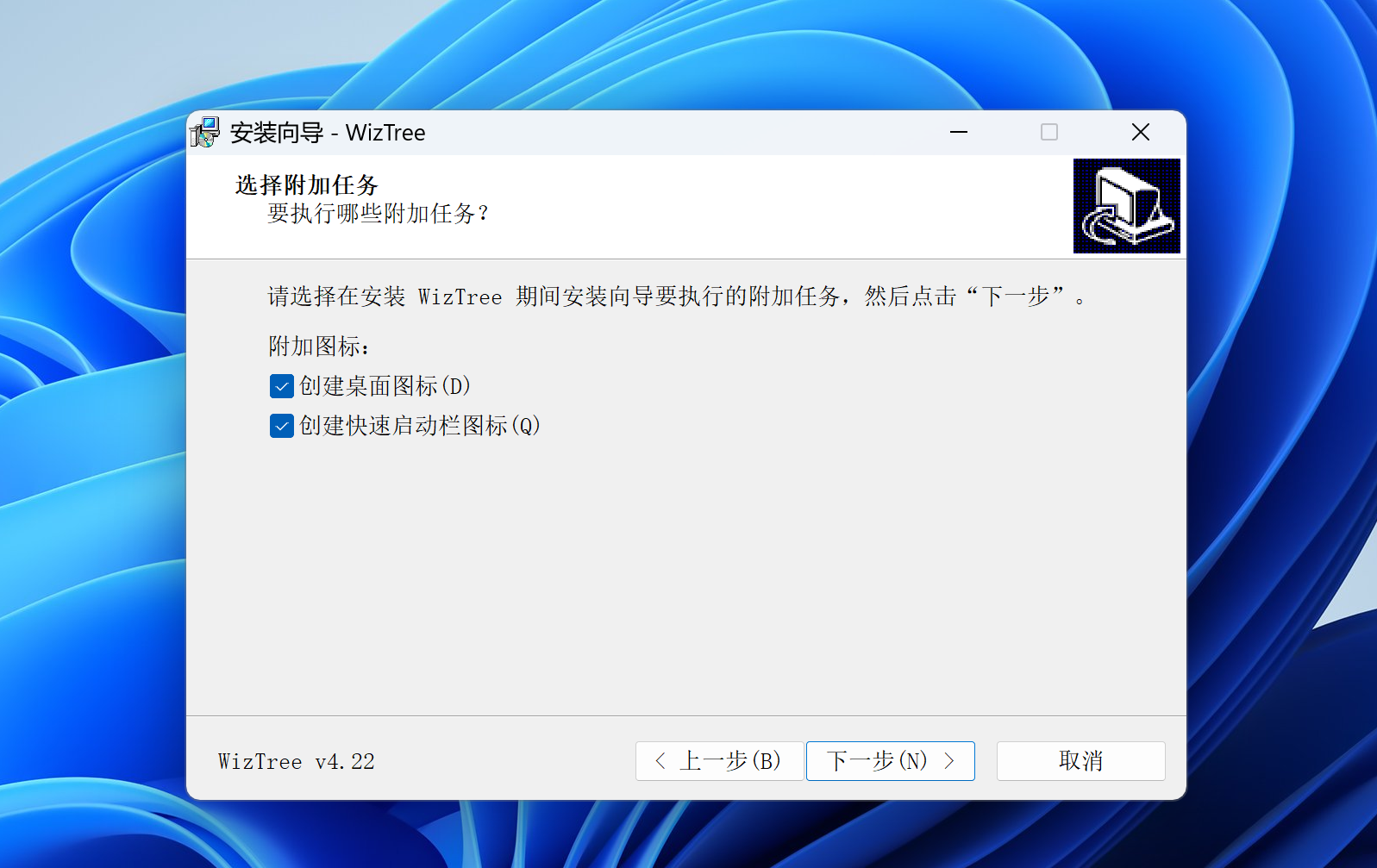Click the 要执行哪些附加任务？ subheading
Viewport: 1377px width, 868px height.
coord(378,214)
